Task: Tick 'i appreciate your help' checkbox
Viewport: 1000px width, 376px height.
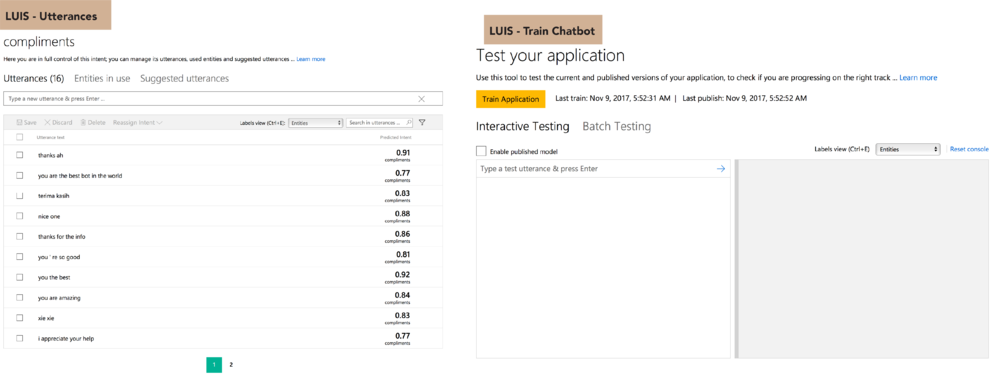Action: coord(20,338)
